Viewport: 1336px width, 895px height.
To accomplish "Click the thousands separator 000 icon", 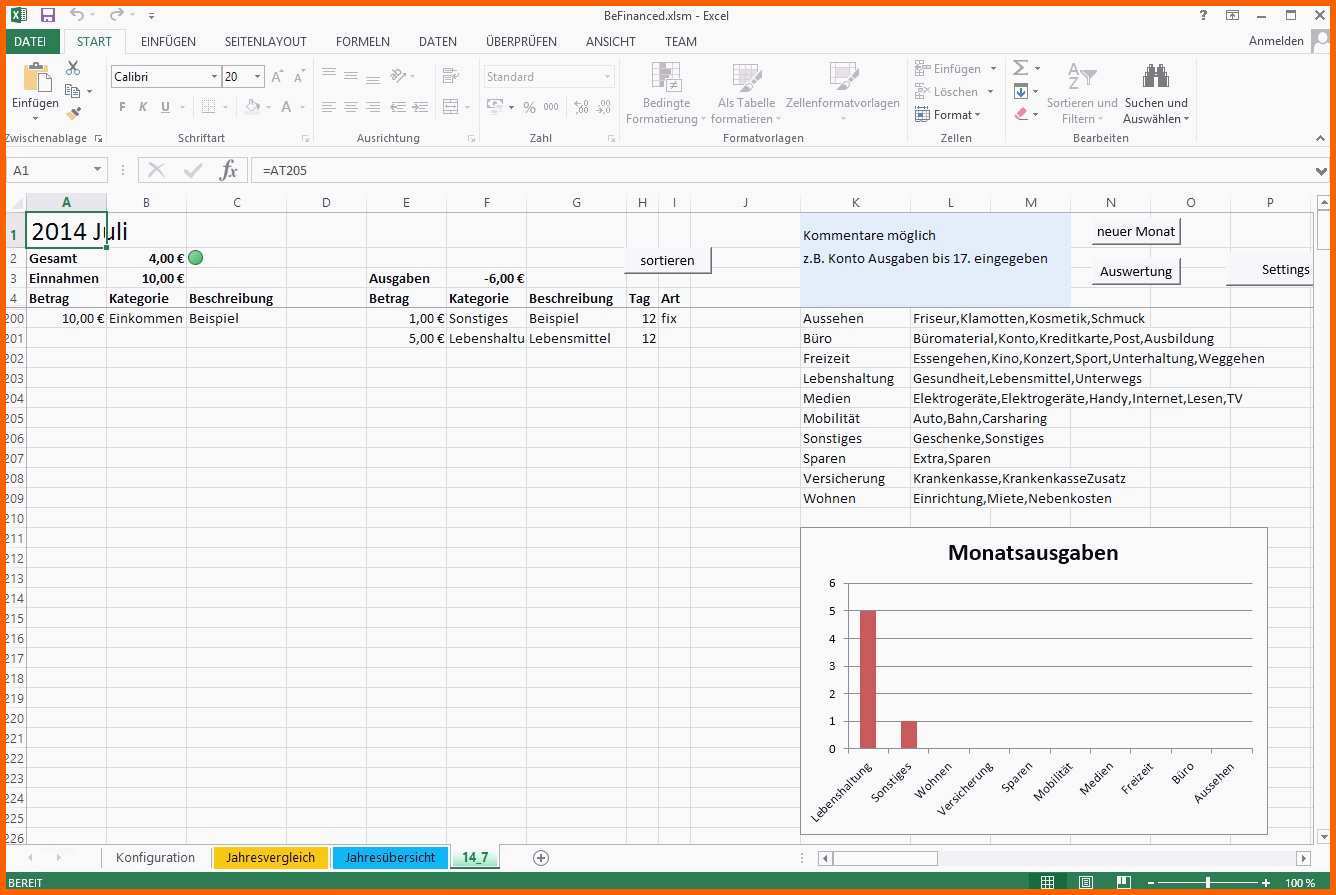I will (x=550, y=107).
